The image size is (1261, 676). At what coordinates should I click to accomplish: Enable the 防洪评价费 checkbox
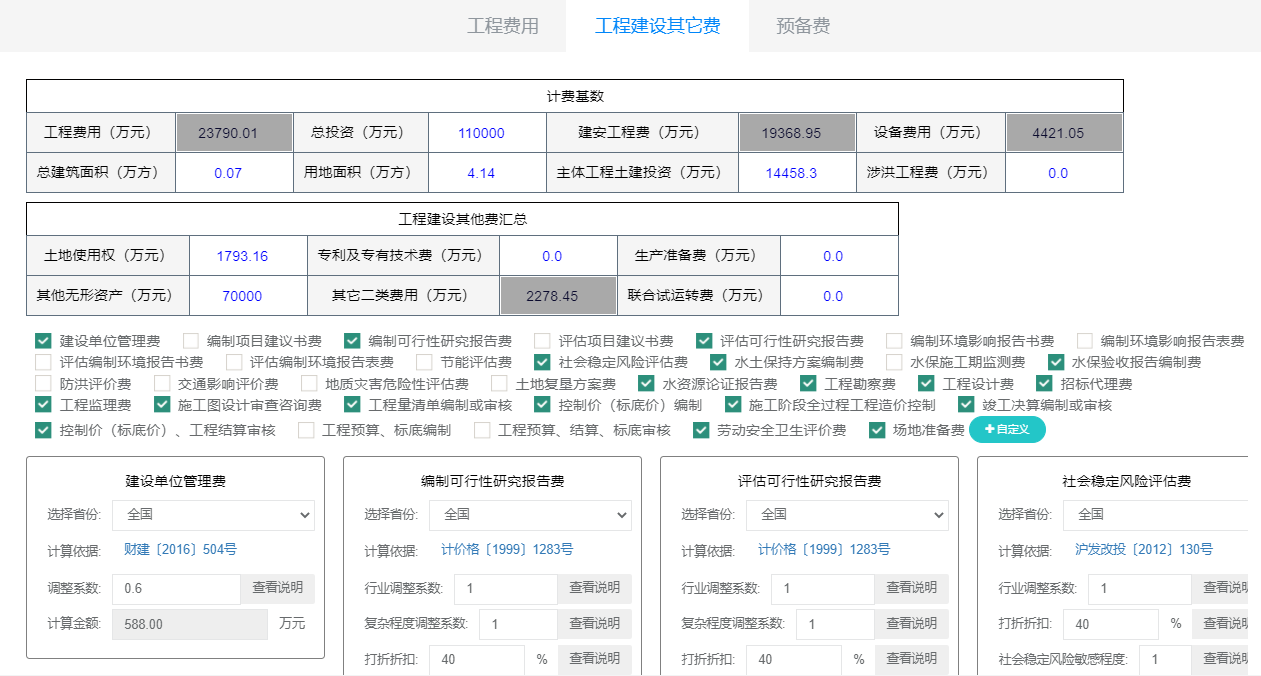(x=42, y=383)
